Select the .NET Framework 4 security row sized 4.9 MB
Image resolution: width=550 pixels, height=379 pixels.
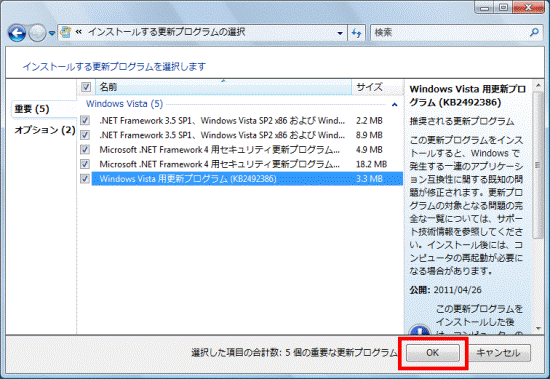click(x=247, y=149)
